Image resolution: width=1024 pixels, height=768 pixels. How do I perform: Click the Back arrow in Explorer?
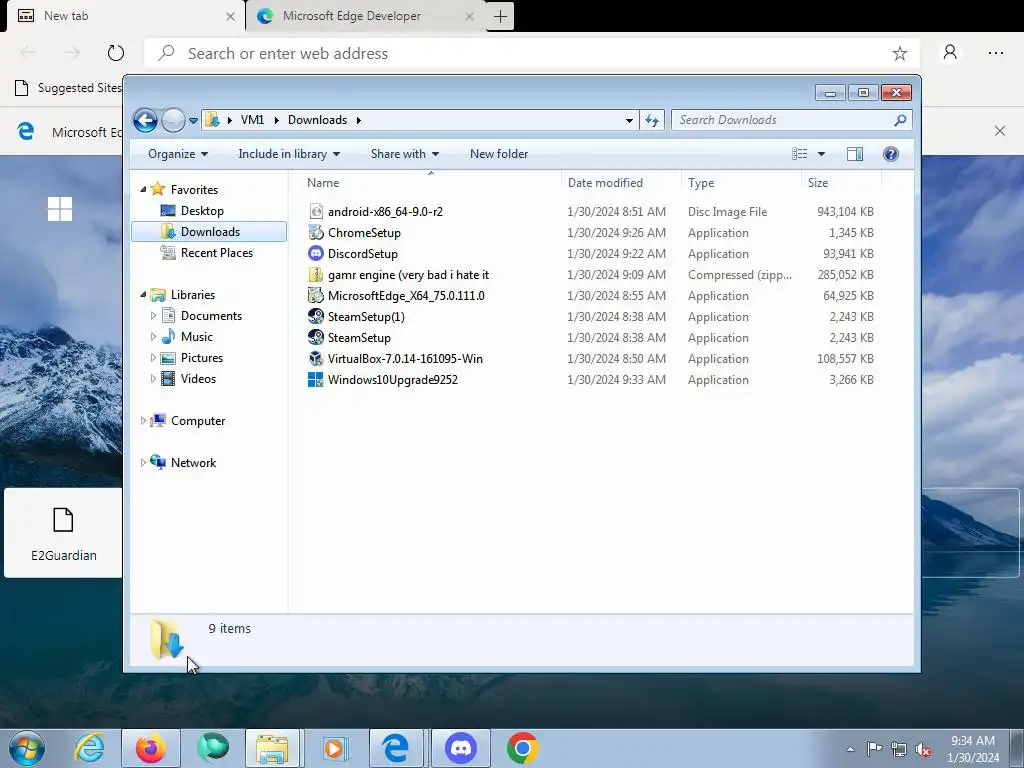pyautogui.click(x=145, y=120)
